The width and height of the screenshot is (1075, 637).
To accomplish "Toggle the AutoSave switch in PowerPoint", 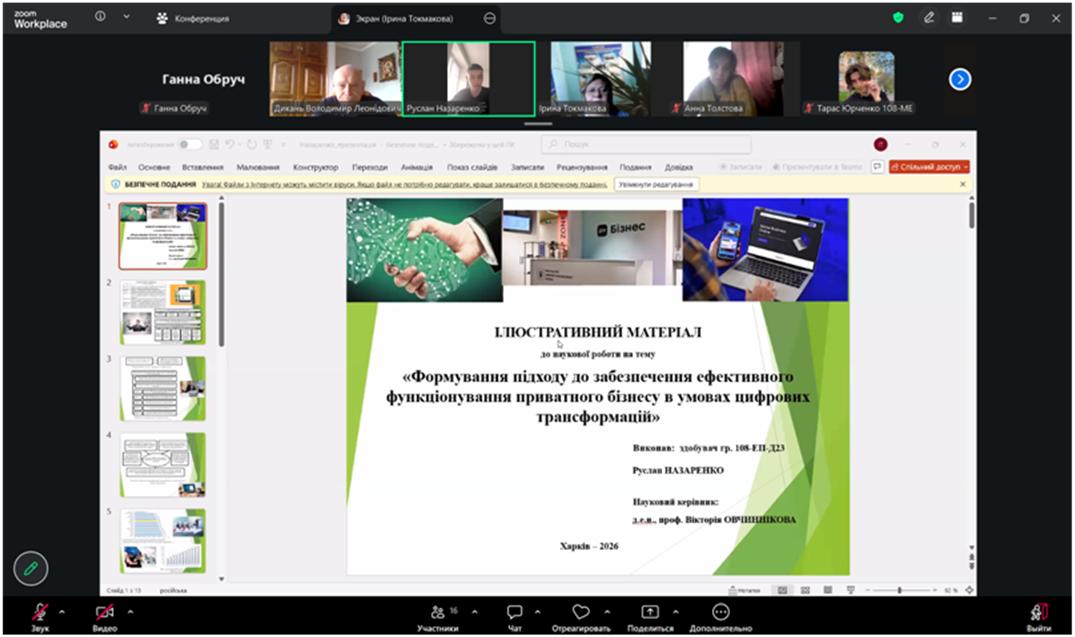I will pos(190,144).
